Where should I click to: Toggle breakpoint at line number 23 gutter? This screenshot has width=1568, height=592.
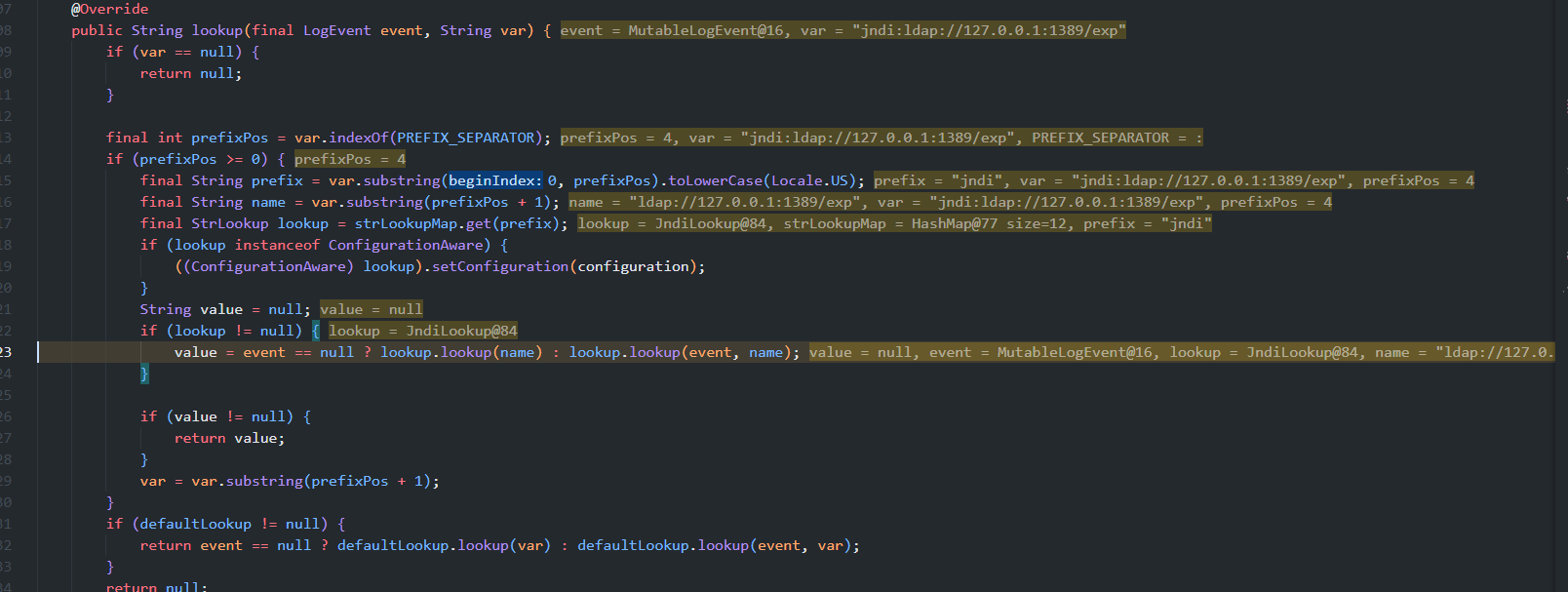[8, 352]
